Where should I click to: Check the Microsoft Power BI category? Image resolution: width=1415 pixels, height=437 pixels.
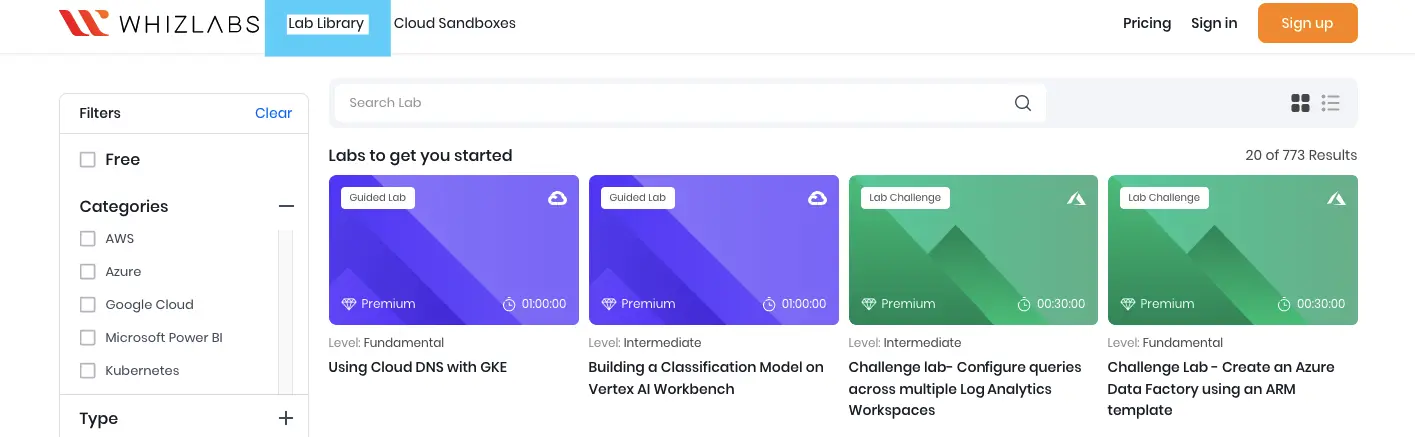(88, 338)
